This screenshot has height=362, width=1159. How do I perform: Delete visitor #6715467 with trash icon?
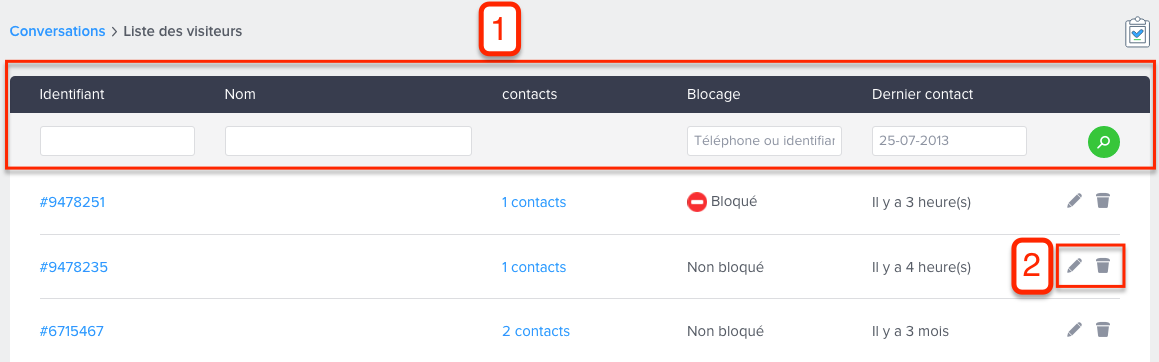[1102, 329]
